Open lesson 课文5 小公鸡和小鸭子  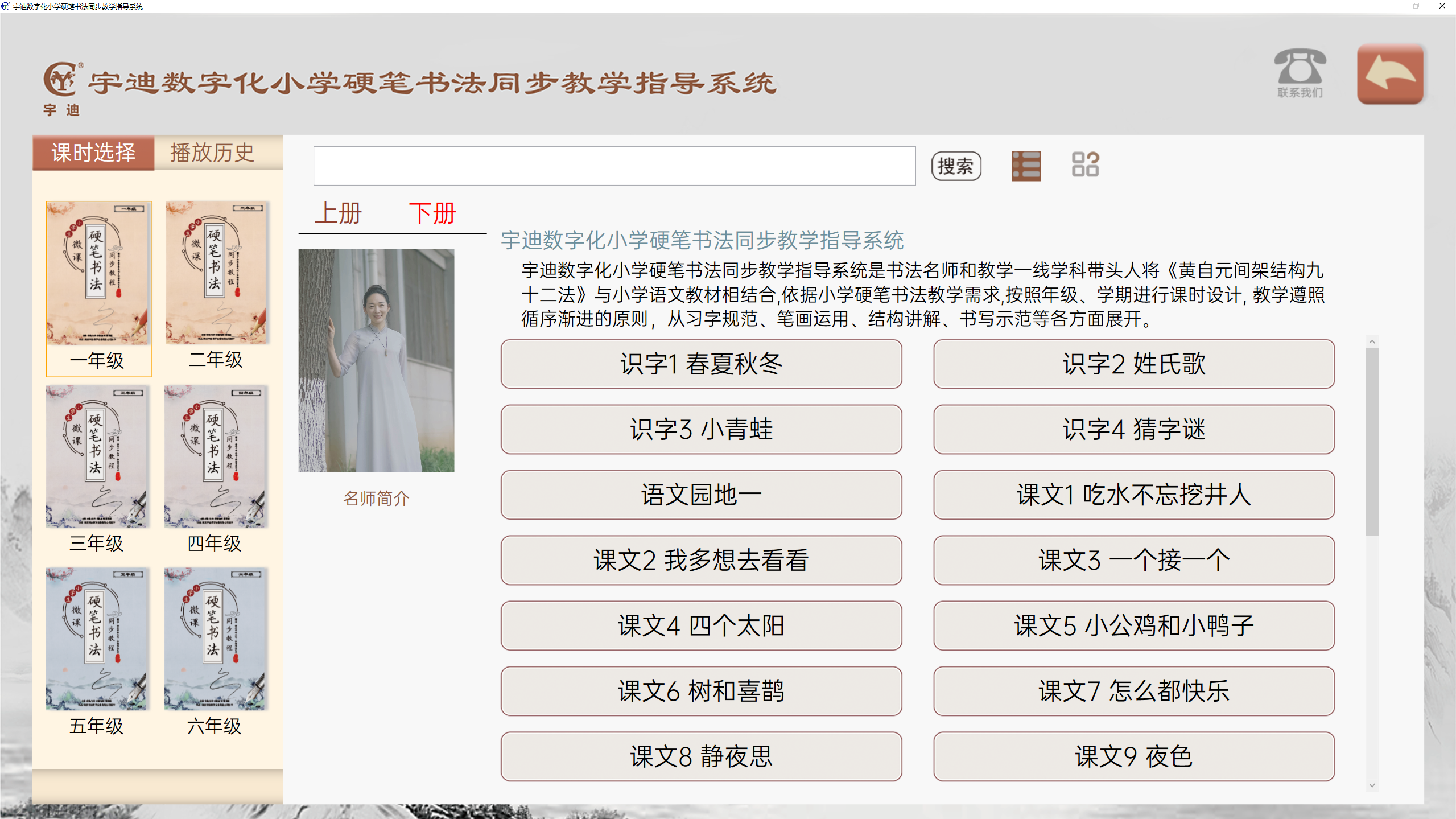tap(1133, 626)
